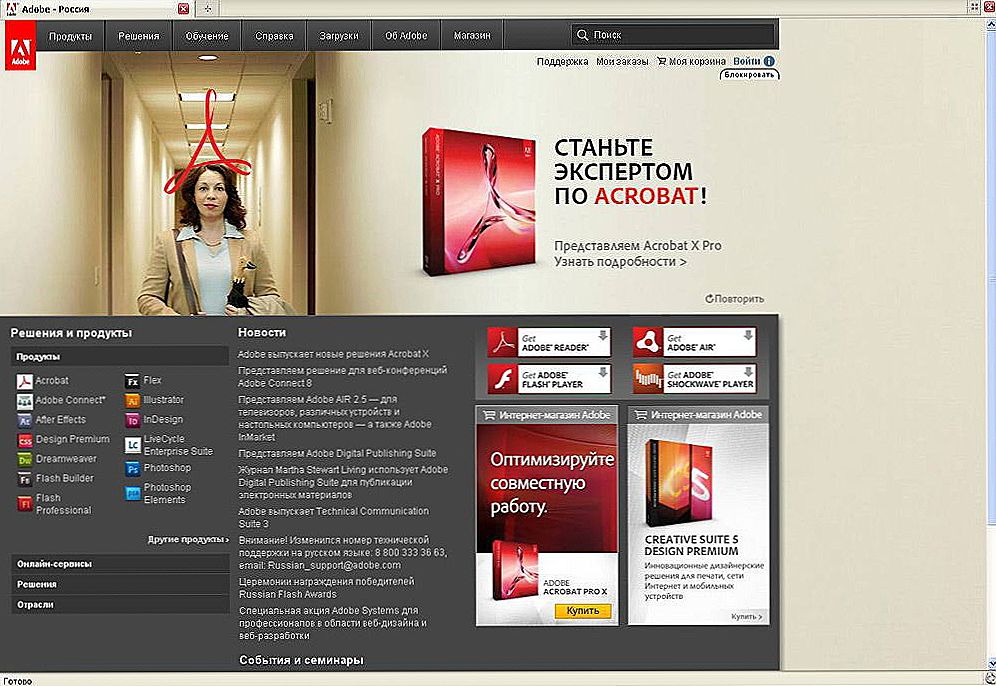996x686 pixels.
Task: Collapse the Продукты section in the sidebar panel
Action: [119, 357]
